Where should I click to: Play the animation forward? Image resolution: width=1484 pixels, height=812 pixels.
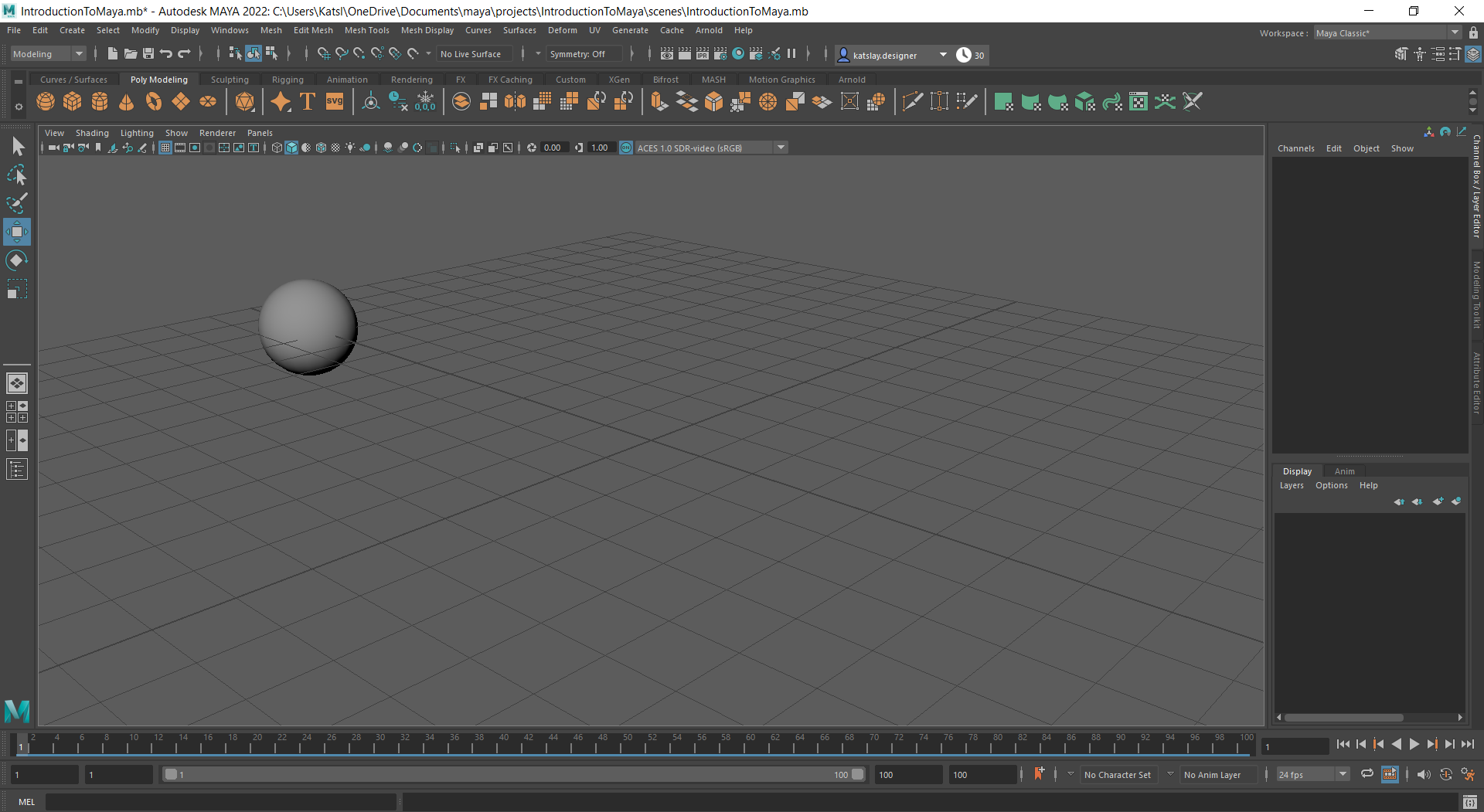(1414, 744)
